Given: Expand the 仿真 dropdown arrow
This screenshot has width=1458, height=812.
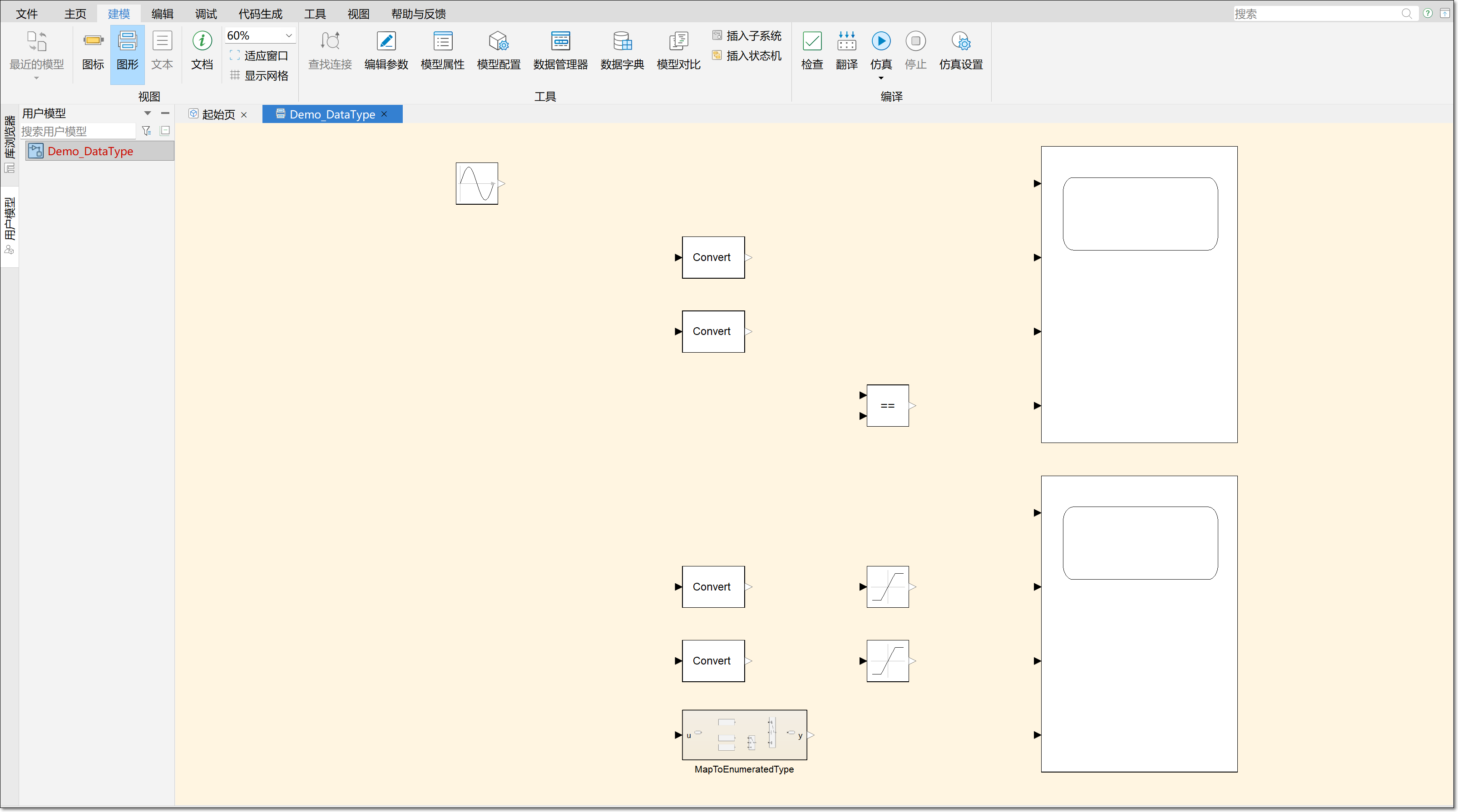Looking at the screenshot, I should [881, 78].
